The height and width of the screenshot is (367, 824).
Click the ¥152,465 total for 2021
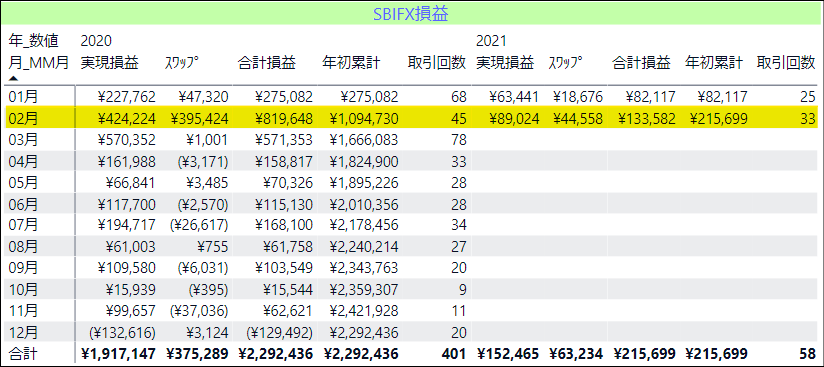point(508,354)
